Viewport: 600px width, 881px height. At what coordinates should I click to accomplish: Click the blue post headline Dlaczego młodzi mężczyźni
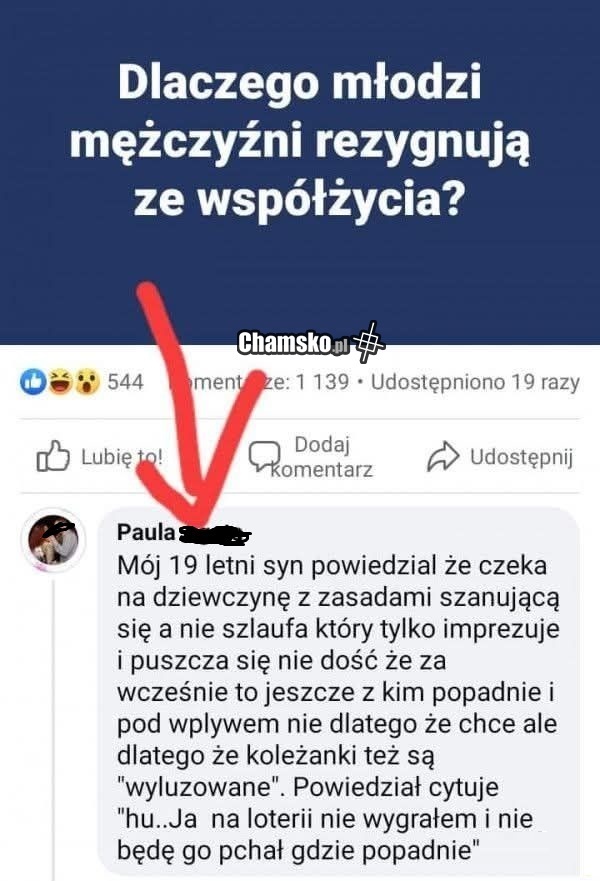[300, 141]
